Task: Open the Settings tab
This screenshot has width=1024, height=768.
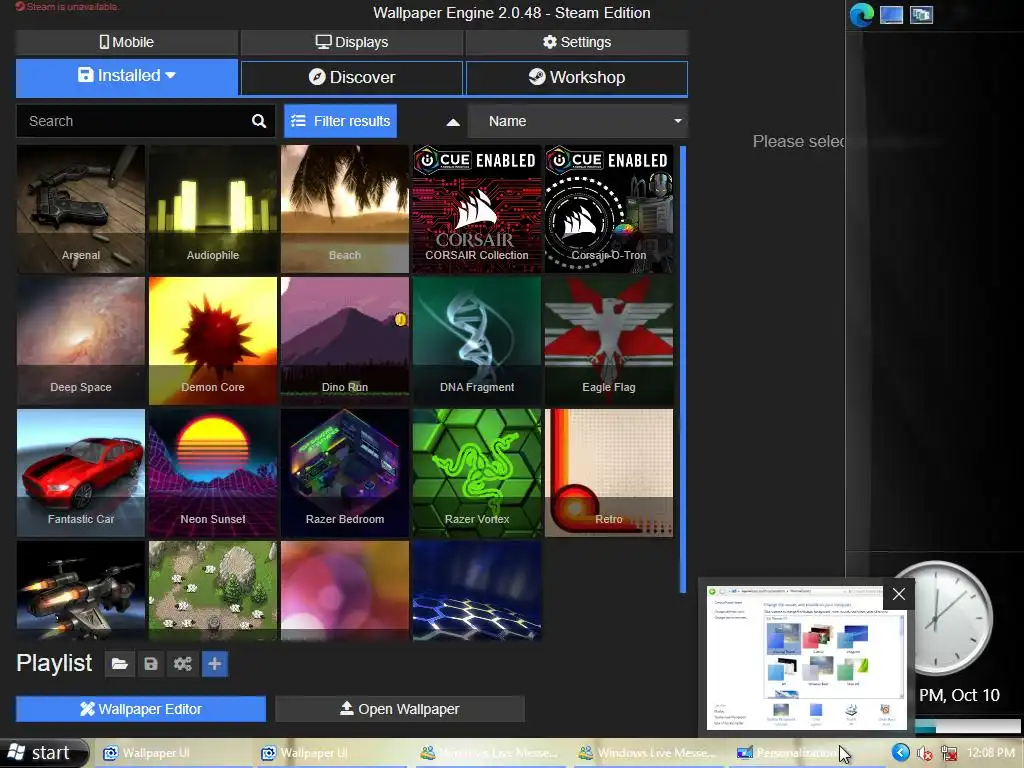Action: [577, 42]
